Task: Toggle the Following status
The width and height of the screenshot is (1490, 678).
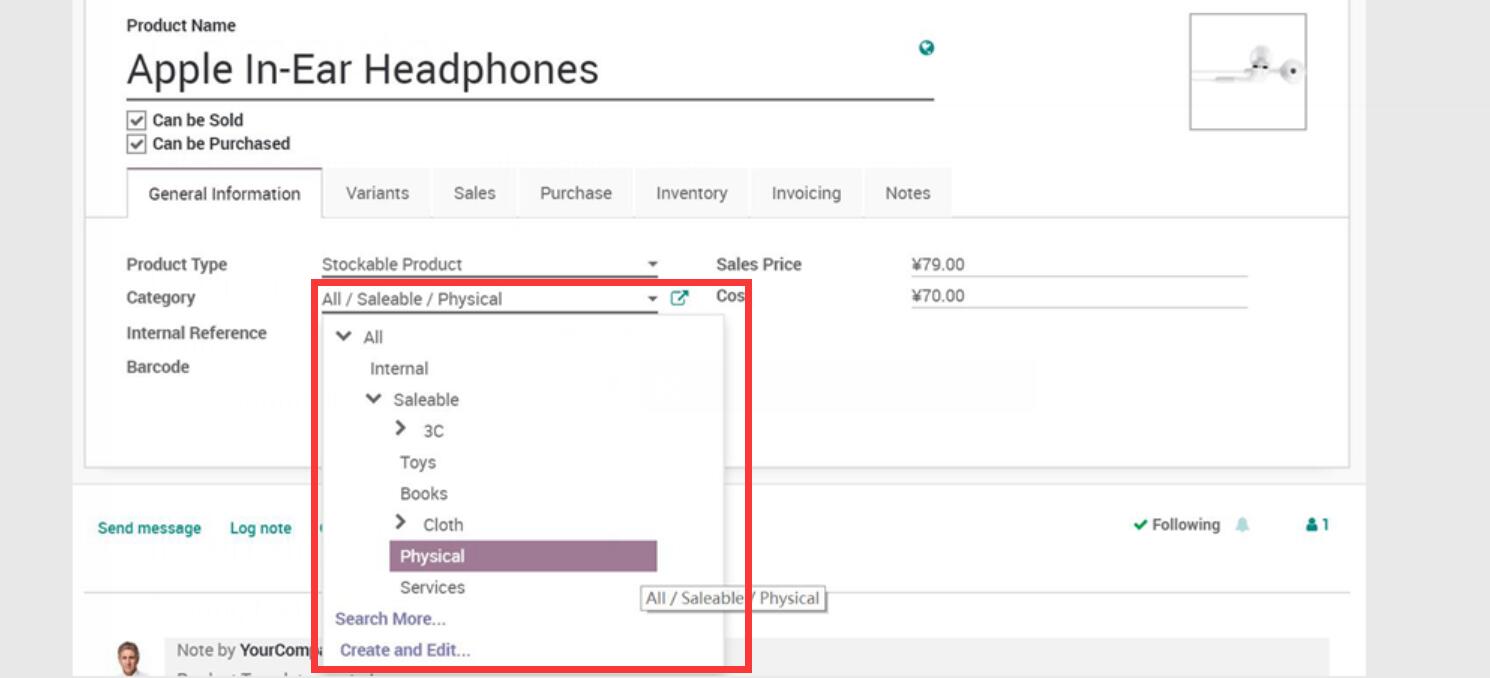Action: (1176, 525)
